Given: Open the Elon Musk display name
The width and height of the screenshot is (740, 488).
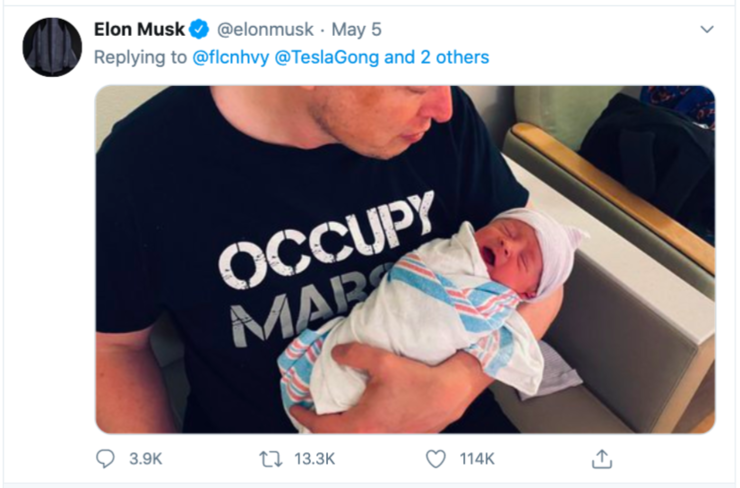Looking at the screenshot, I should [x=139, y=30].
